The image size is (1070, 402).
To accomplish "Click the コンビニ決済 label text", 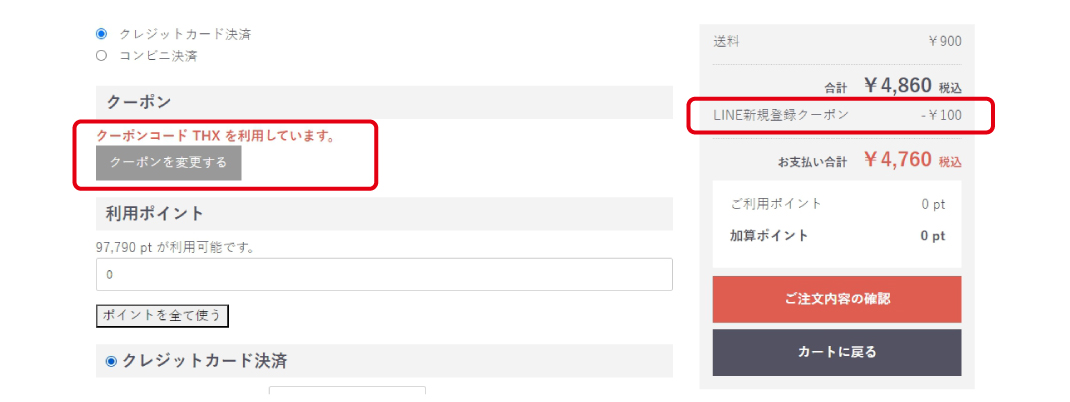I will pos(158,56).
